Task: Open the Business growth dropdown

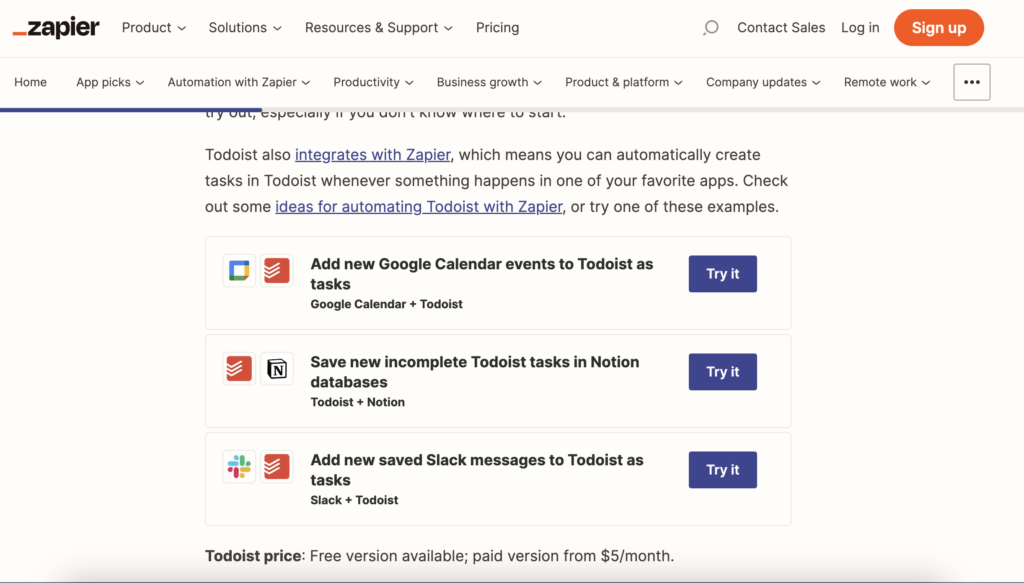Action: pos(489,82)
